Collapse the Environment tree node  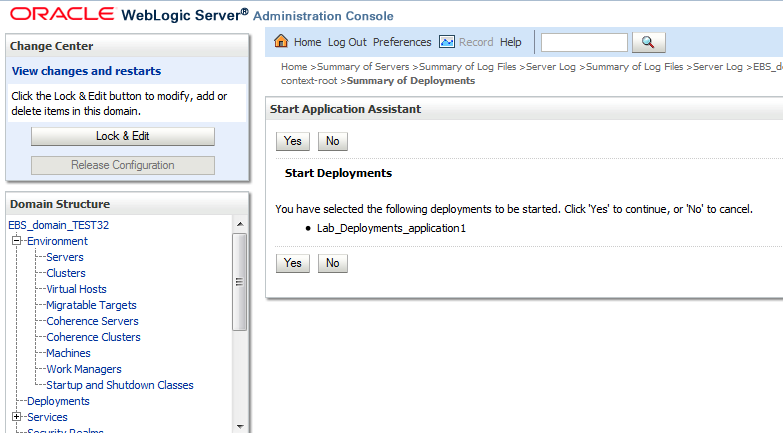click(x=16, y=241)
